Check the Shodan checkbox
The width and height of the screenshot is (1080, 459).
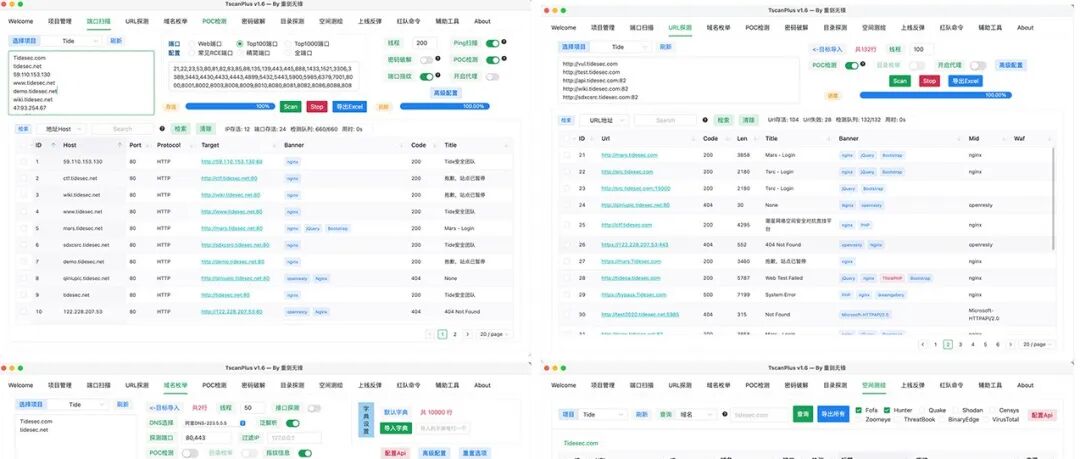point(955,410)
